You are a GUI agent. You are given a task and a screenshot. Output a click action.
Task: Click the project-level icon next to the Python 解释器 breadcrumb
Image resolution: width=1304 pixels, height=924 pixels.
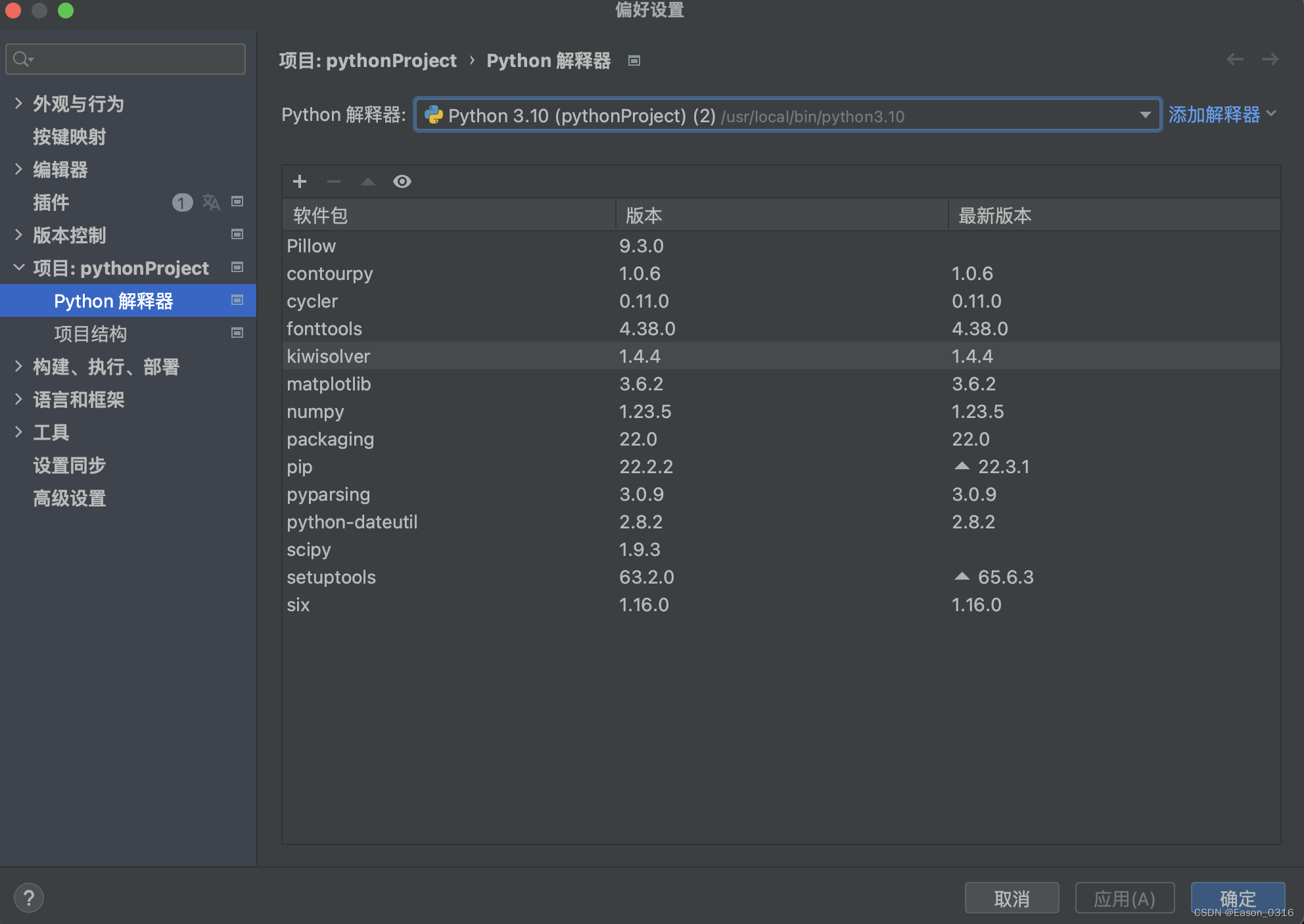tap(634, 61)
